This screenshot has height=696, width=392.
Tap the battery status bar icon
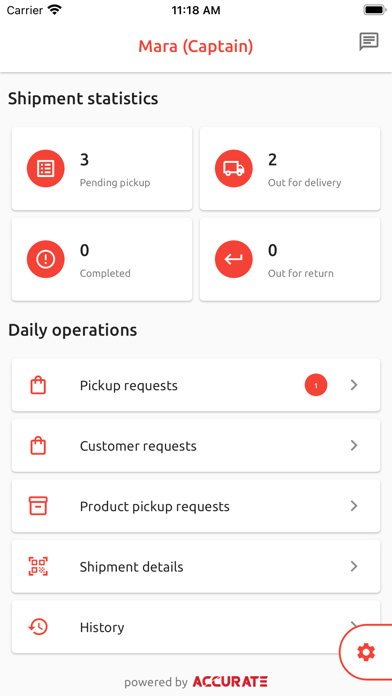pyautogui.click(x=375, y=10)
